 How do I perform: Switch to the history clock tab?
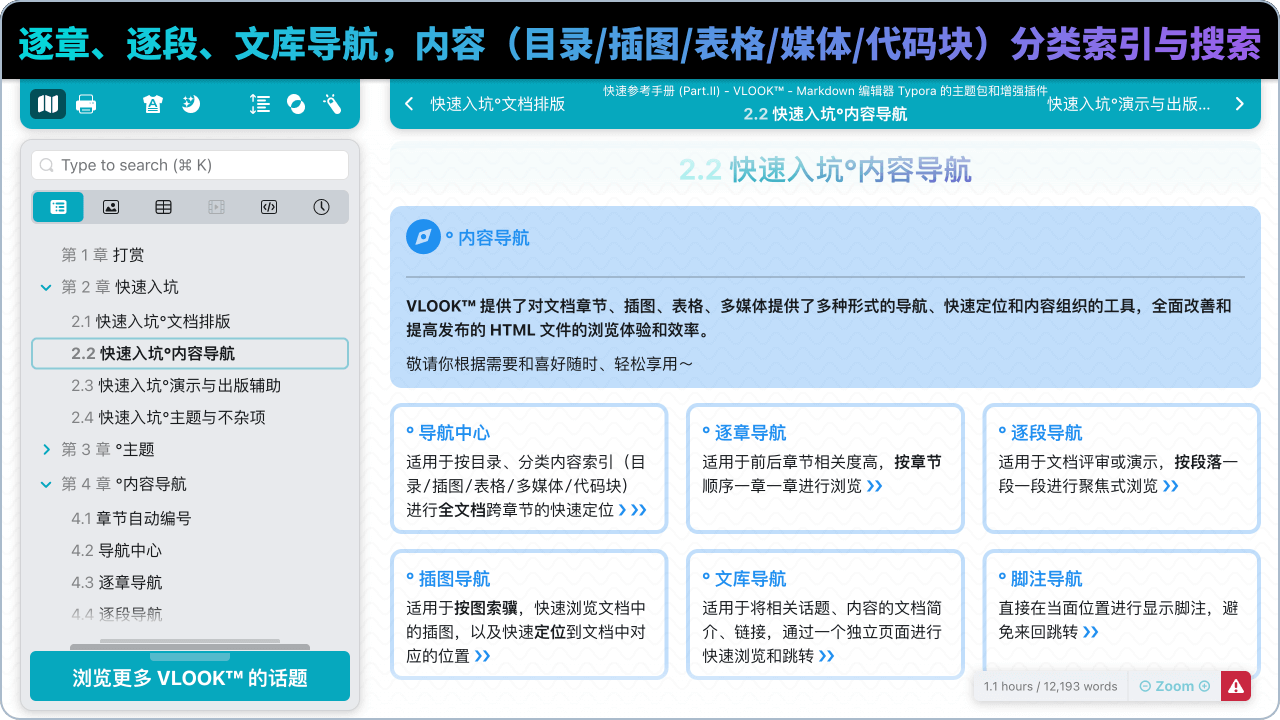coord(321,207)
